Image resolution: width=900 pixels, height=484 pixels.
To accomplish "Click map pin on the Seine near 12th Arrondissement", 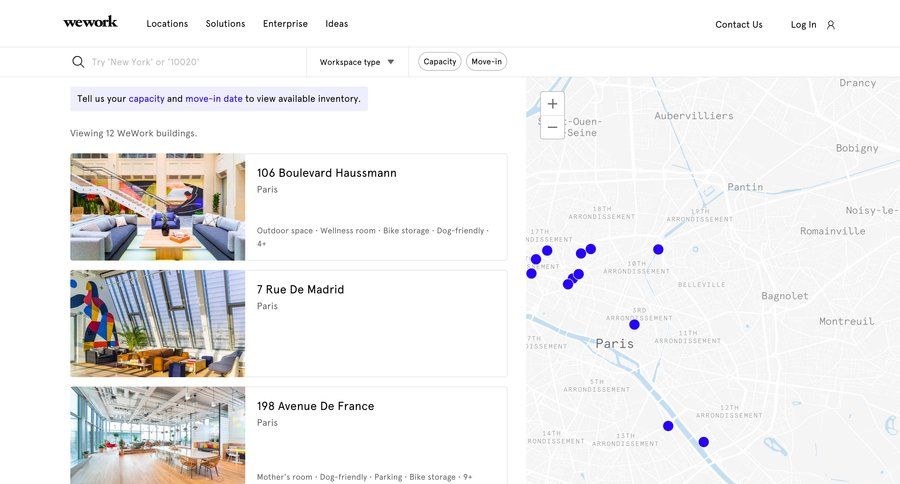I will pos(704,442).
